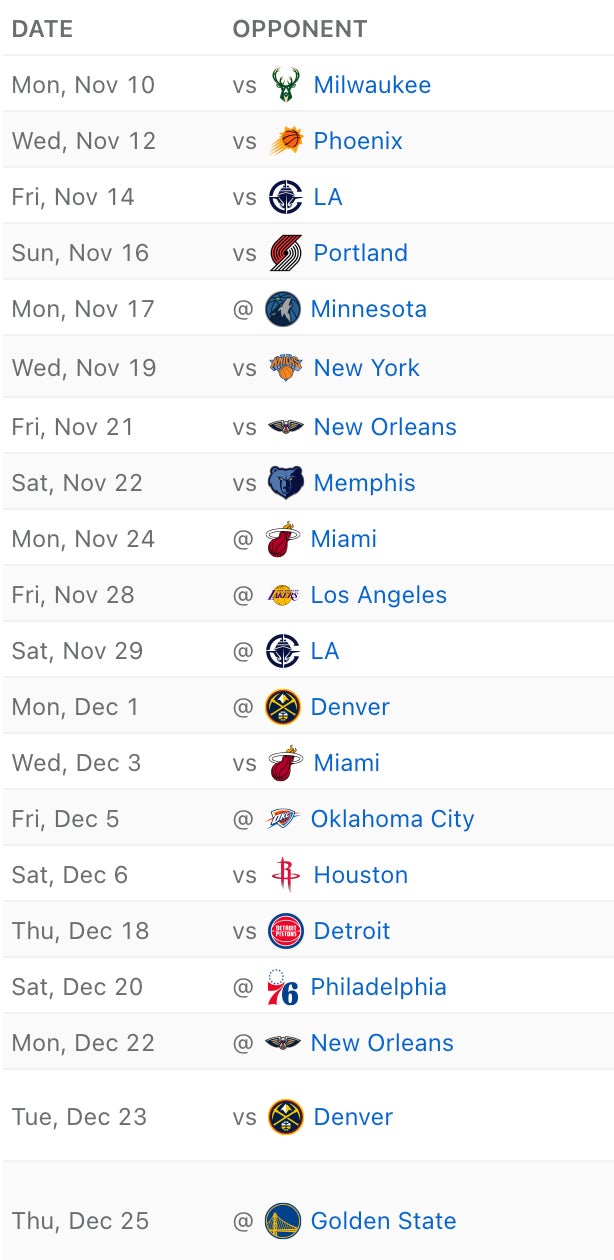Screen dimensions: 614x1260
Task: Open the Nov 17 Minnesota link
Action: click(x=368, y=309)
